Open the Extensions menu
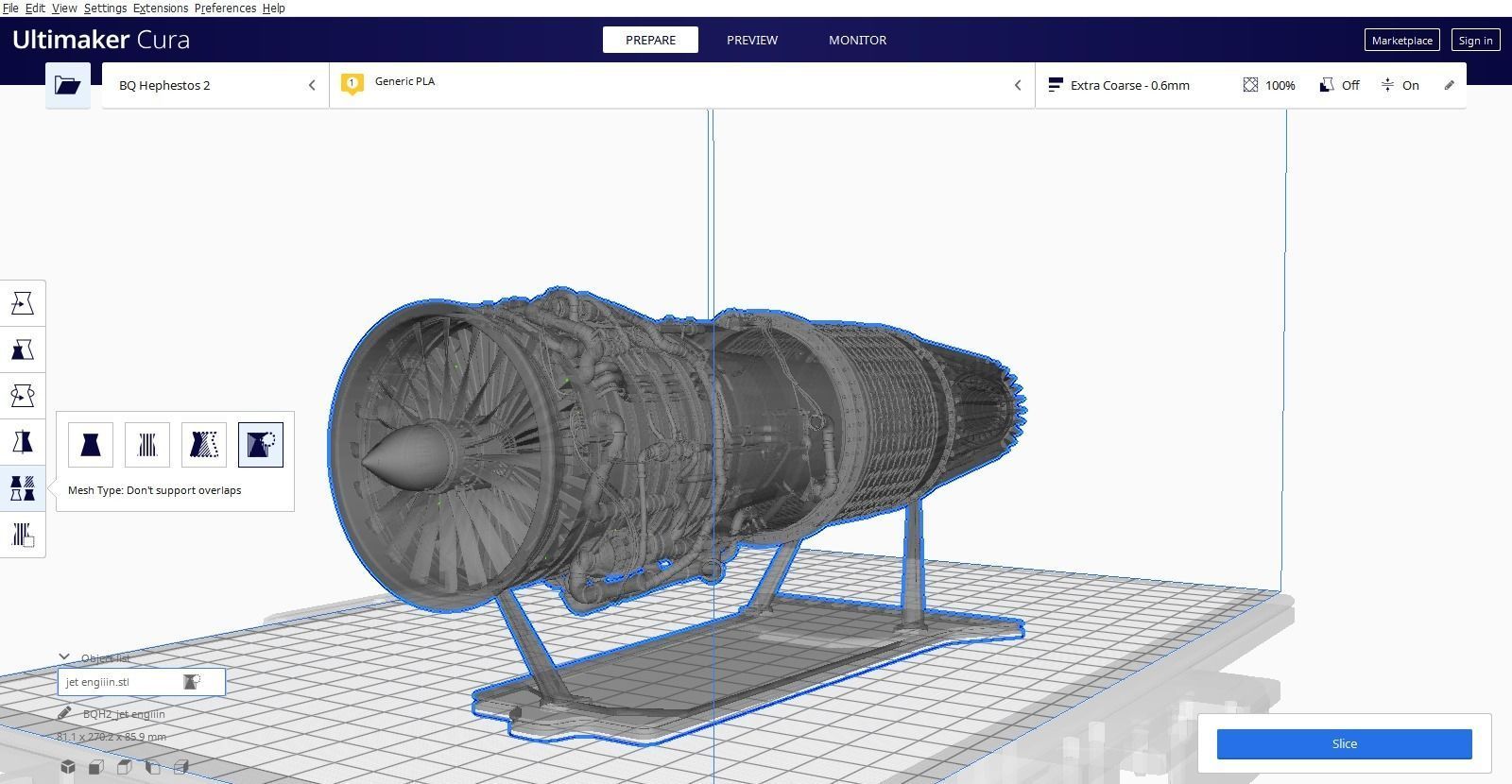1512x784 pixels. click(x=160, y=8)
